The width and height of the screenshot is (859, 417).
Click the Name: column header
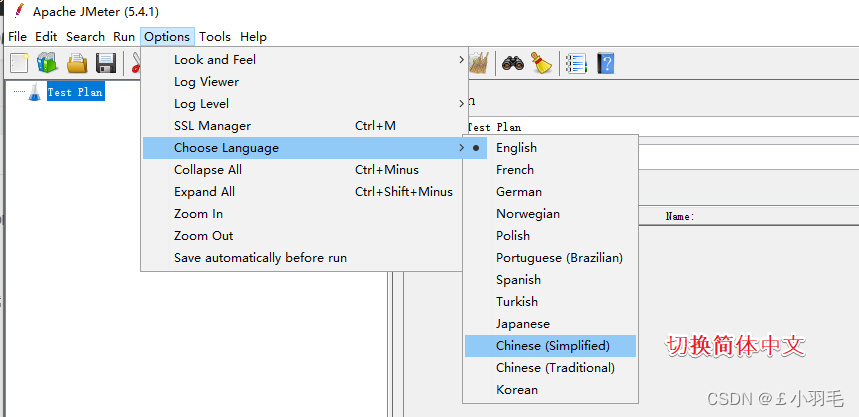click(680, 216)
